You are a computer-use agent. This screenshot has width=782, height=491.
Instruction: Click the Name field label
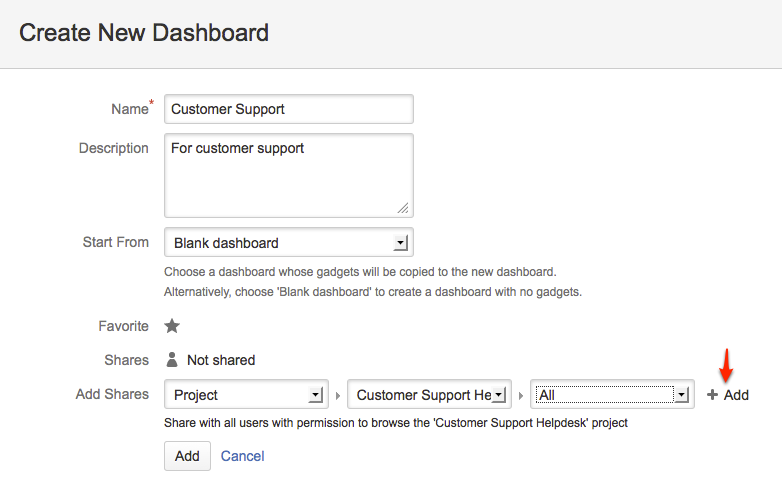pyautogui.click(x=129, y=109)
